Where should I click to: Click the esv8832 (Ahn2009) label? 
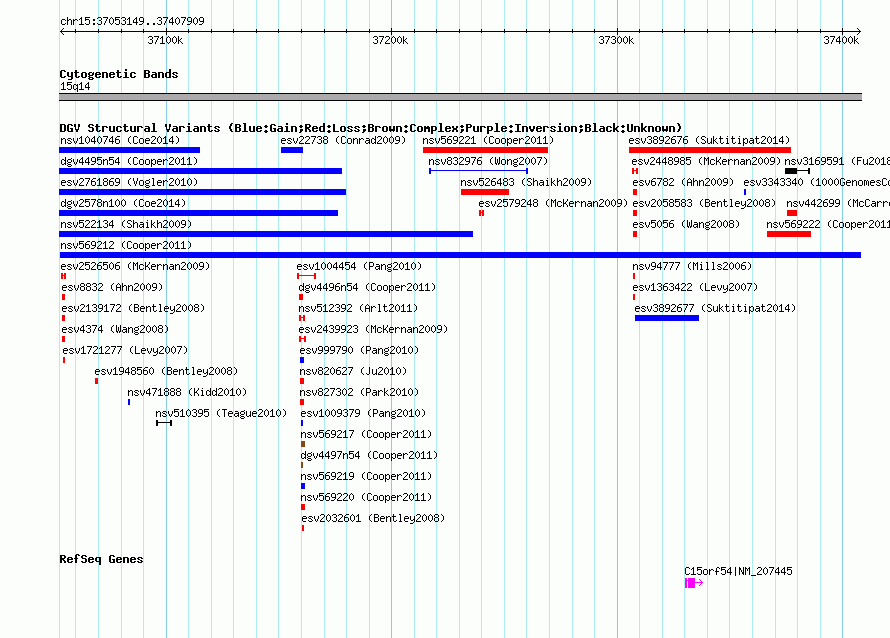[112, 287]
